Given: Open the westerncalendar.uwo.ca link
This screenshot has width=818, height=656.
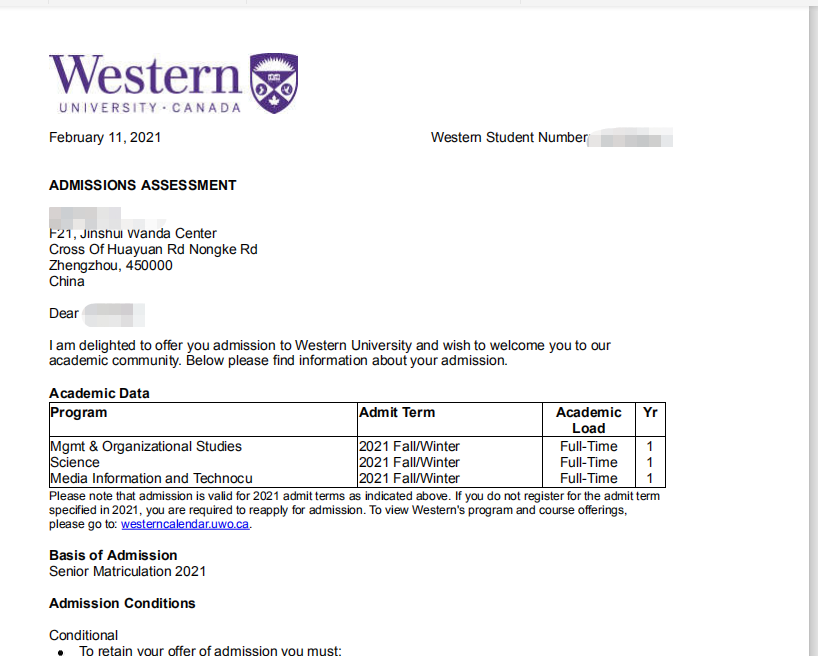Looking at the screenshot, I should click(185, 524).
